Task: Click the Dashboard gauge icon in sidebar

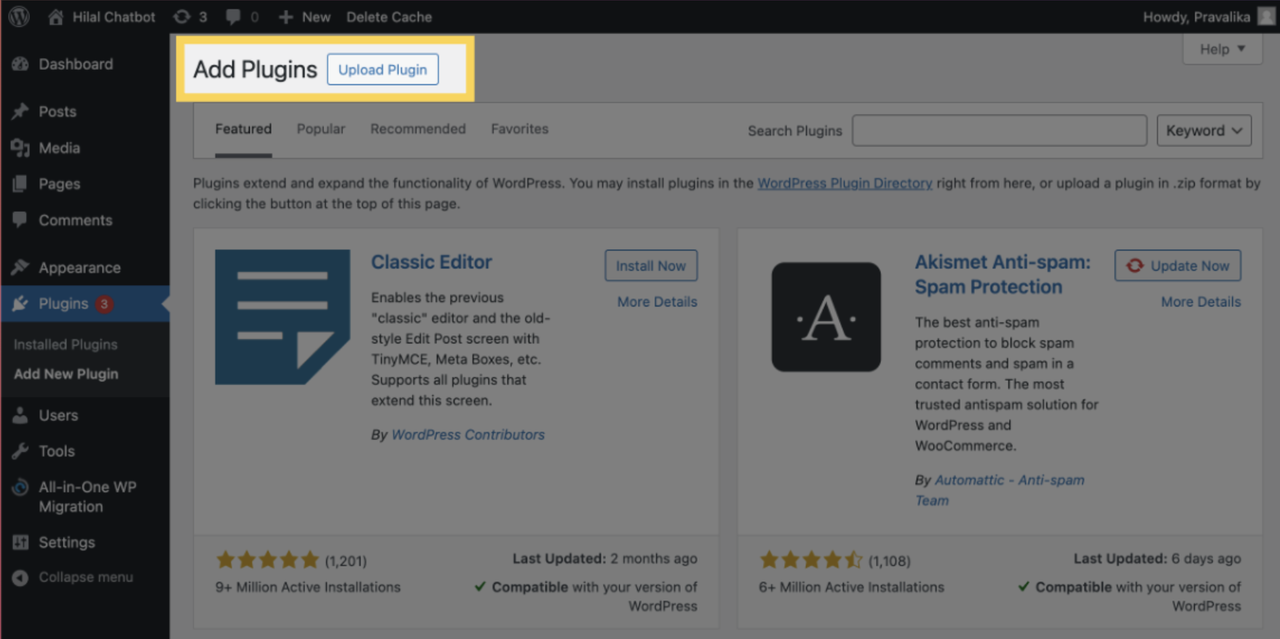Action: 20,64
